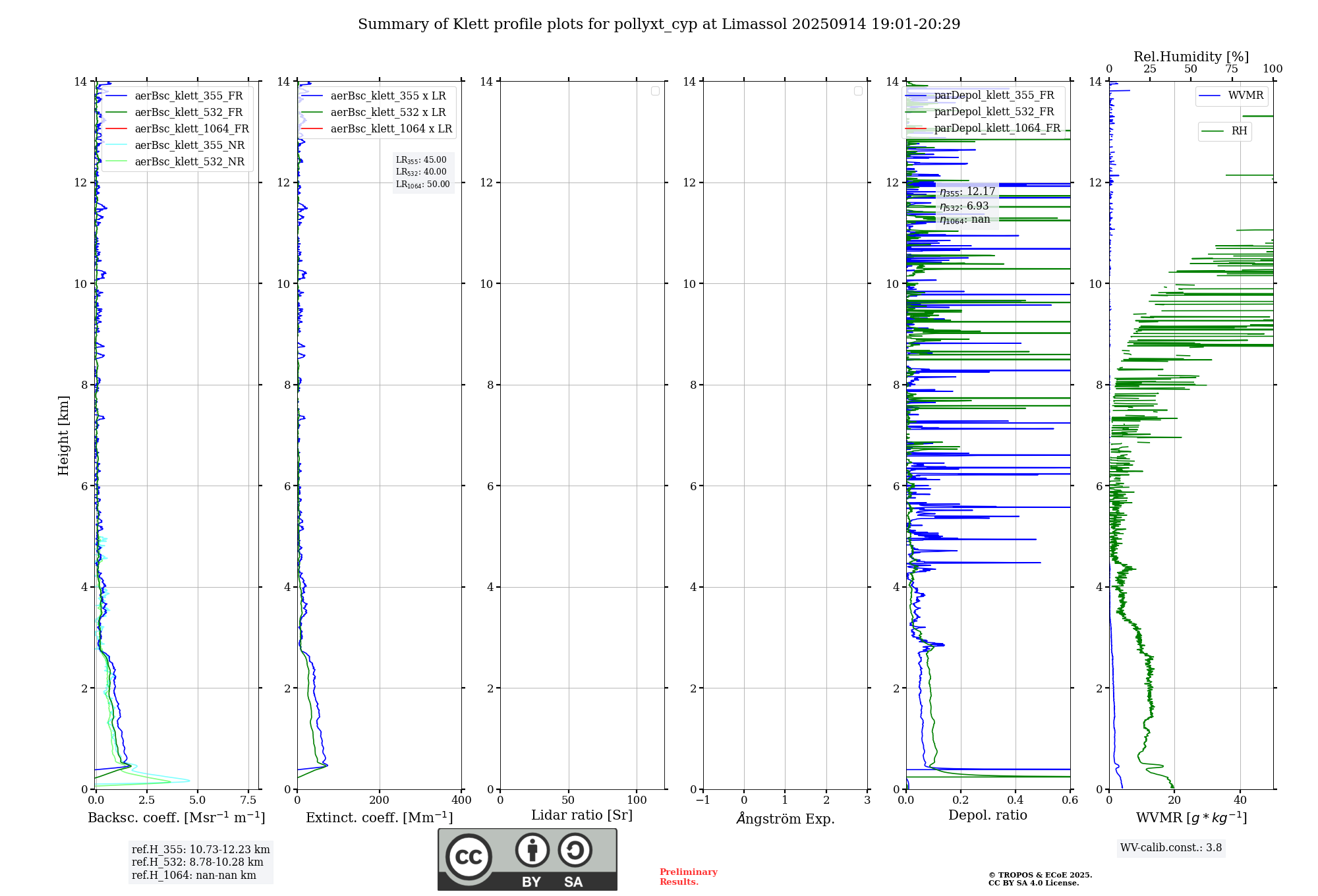Click the Lidar ratio [Sr] axis label
The height and width of the screenshot is (896, 1318).
[582, 815]
